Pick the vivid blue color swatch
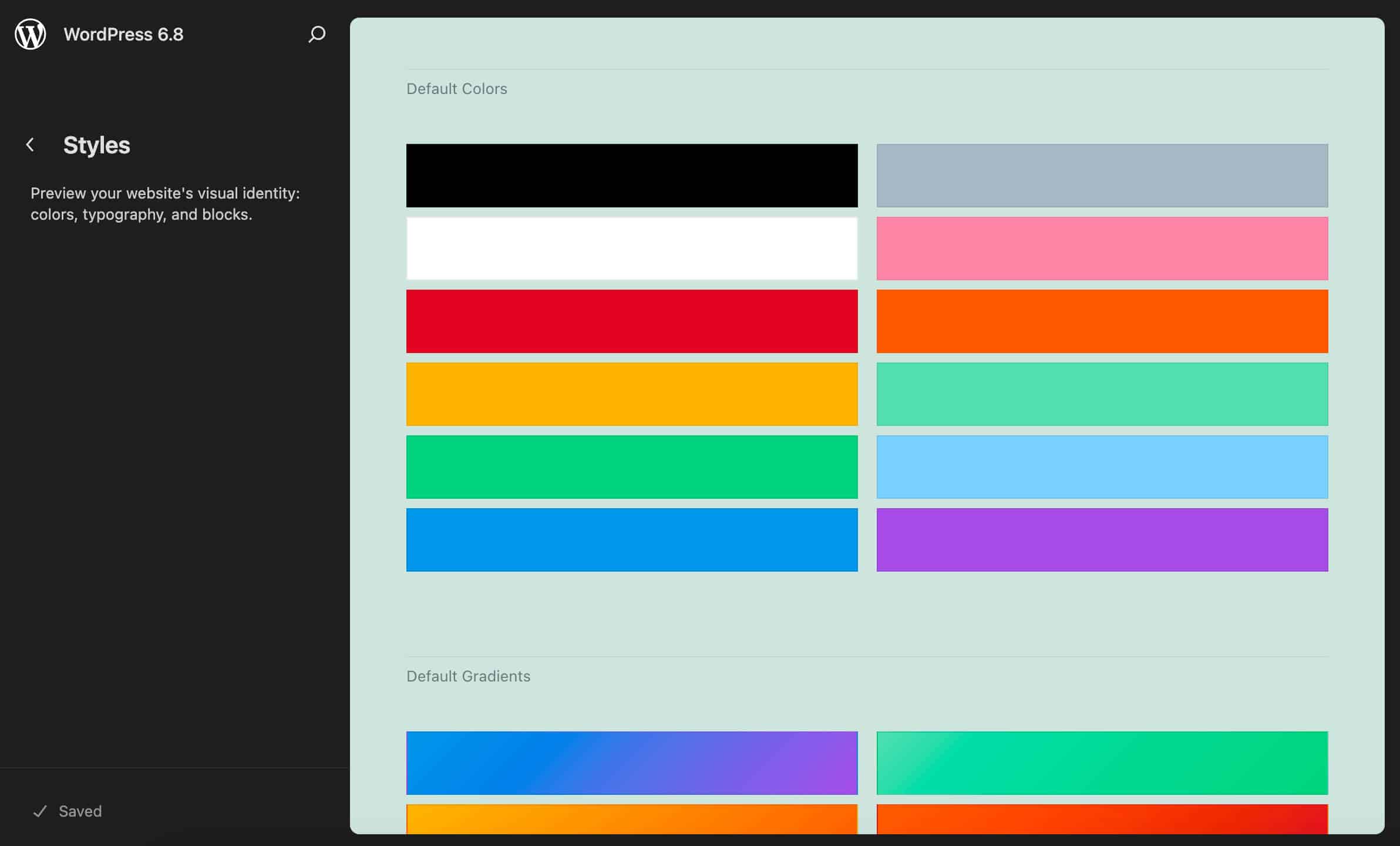1400x846 pixels. tap(631, 539)
